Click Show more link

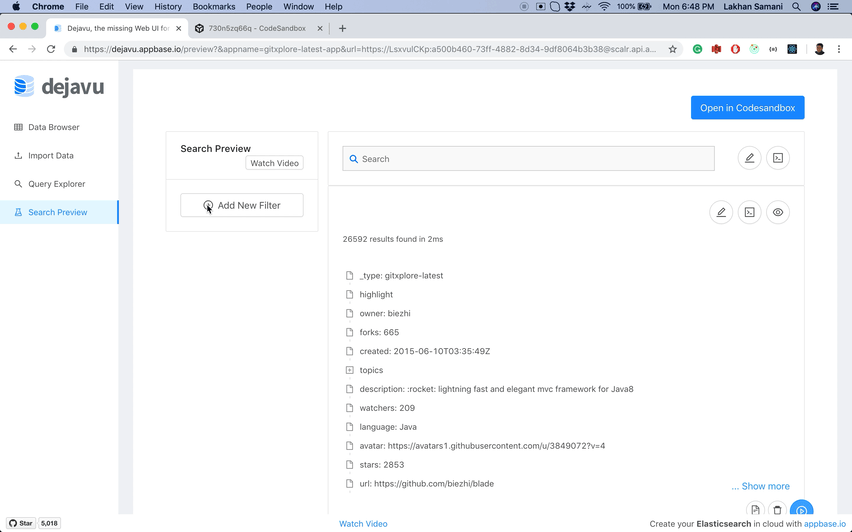[760, 486]
